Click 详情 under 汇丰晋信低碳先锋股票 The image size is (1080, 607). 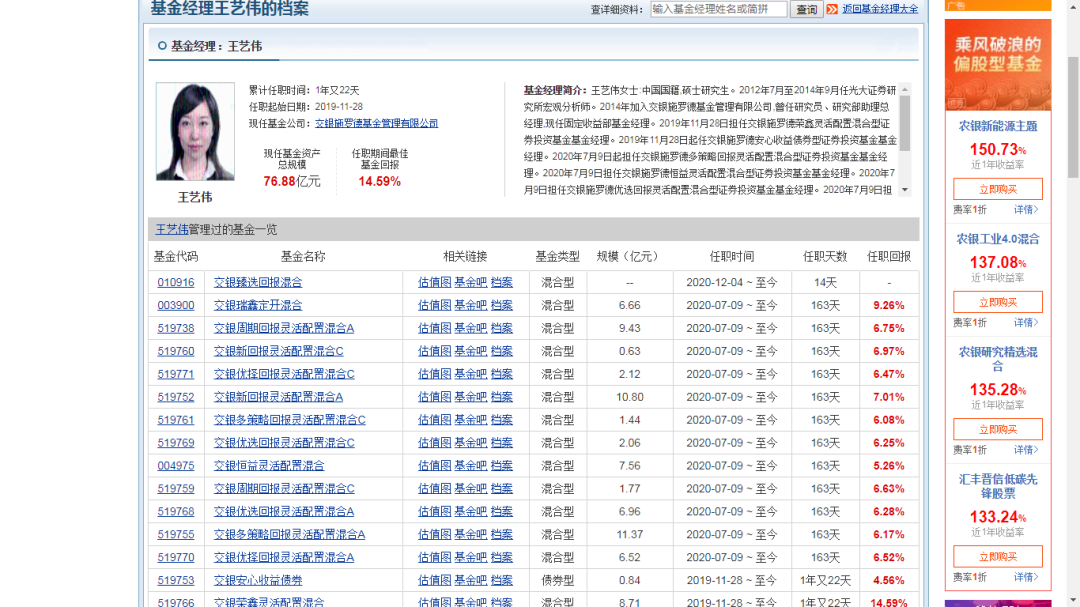point(1026,577)
